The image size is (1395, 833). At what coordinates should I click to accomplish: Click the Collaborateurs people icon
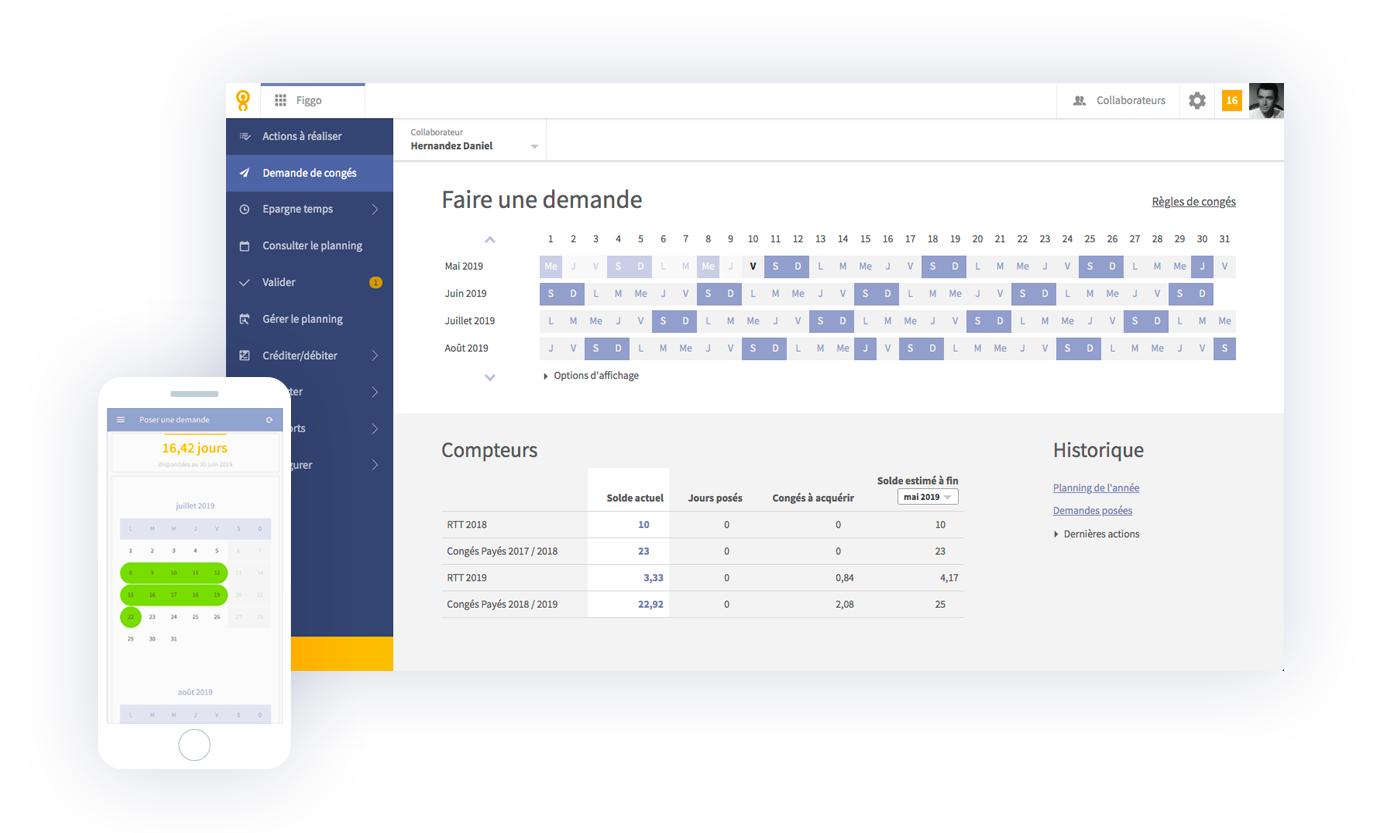[1079, 101]
